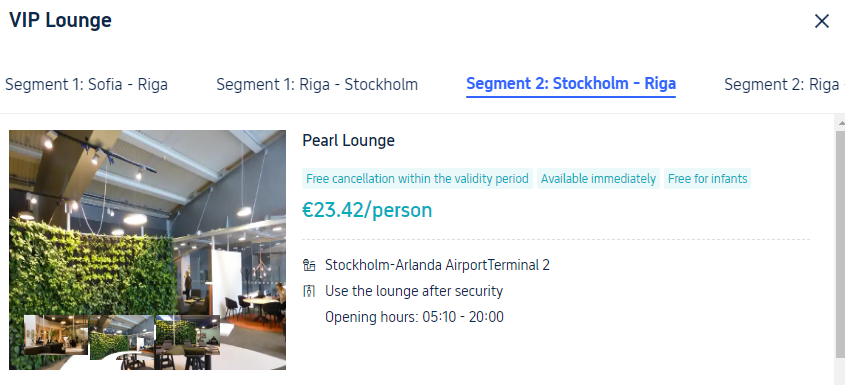Click the Available immediately tag

pyautogui.click(x=598, y=178)
